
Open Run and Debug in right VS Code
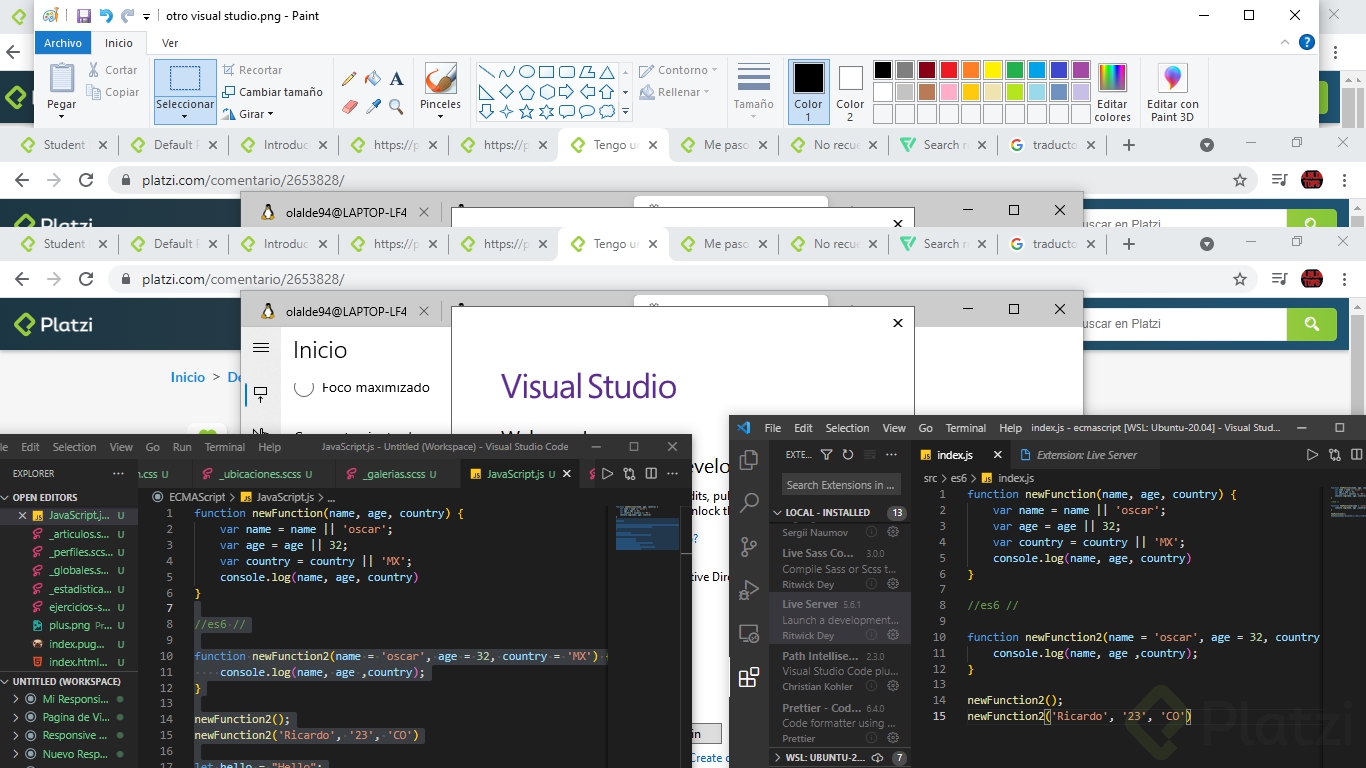pyautogui.click(x=749, y=590)
